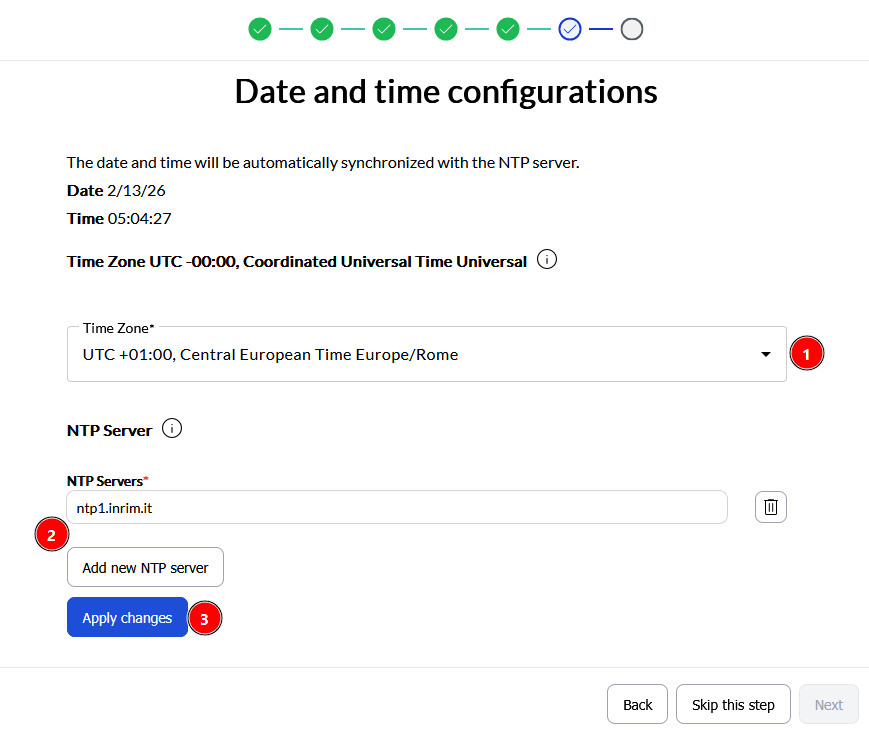Click the info icon next to Time Zone
The height and width of the screenshot is (738, 869).
click(x=547, y=260)
